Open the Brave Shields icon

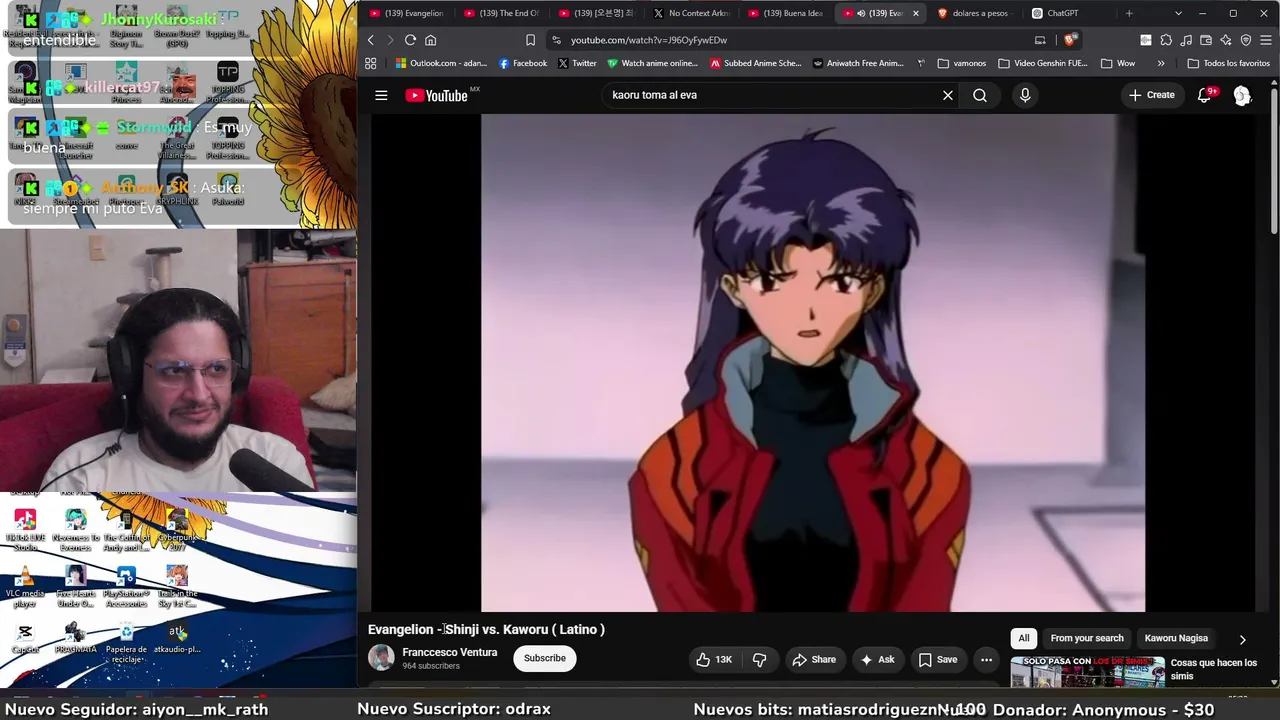[x=1070, y=40]
